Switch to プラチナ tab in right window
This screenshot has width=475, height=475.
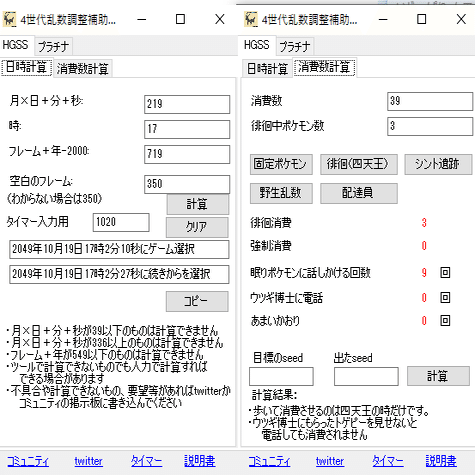coord(295,46)
